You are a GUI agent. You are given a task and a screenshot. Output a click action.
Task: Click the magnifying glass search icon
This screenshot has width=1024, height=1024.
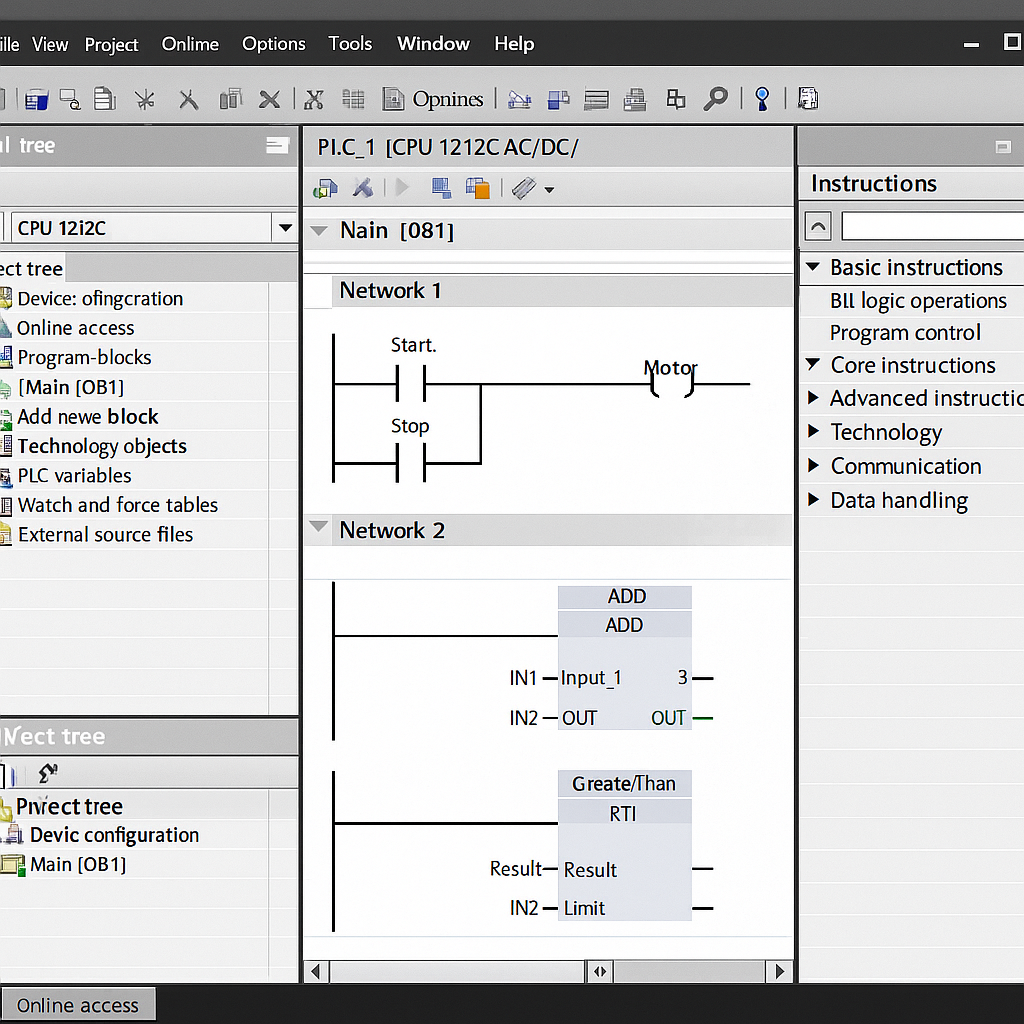coord(716,99)
